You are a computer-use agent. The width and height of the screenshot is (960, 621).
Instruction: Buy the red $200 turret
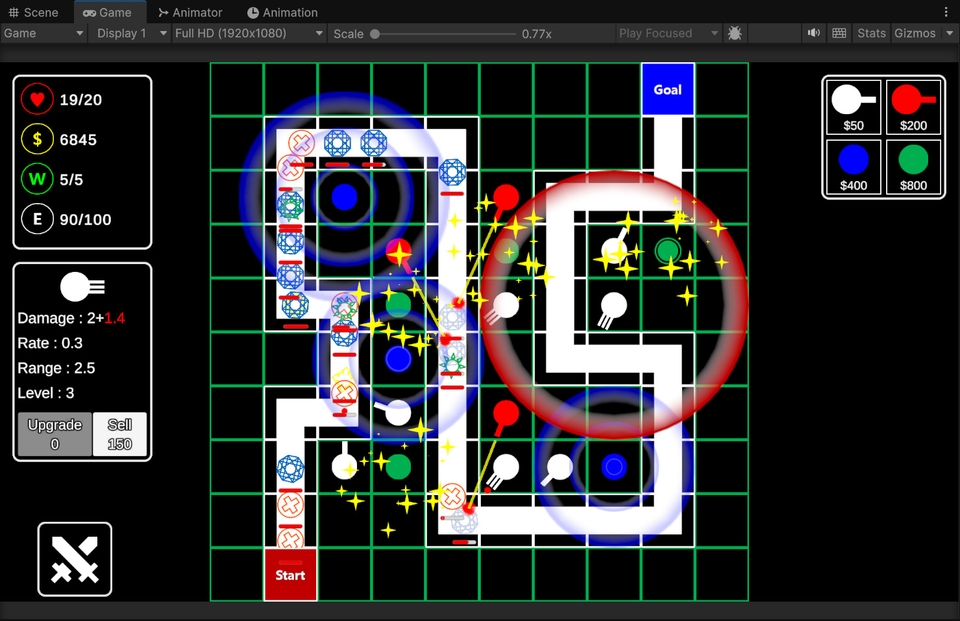point(913,107)
